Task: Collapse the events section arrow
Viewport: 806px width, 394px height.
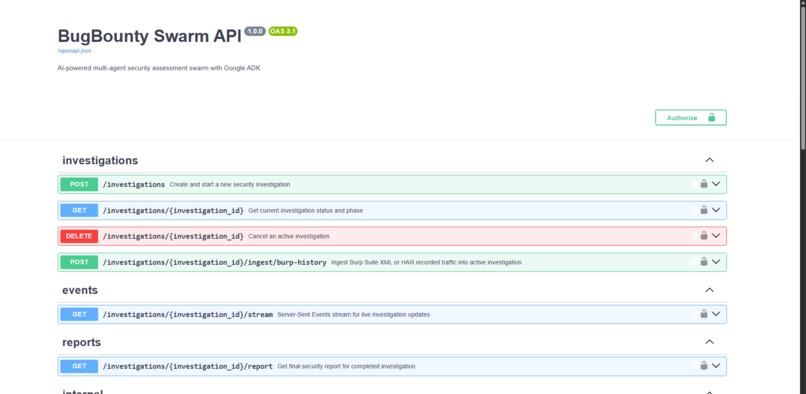Action: [x=709, y=290]
